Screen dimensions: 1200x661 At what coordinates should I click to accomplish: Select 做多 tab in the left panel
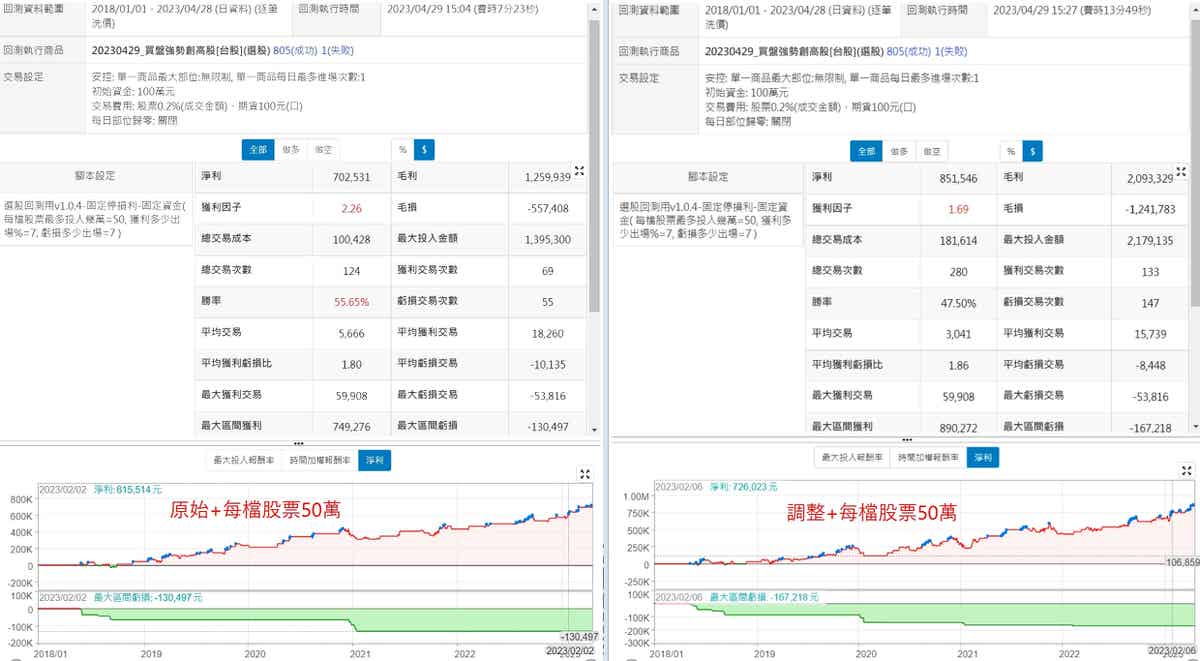291,150
